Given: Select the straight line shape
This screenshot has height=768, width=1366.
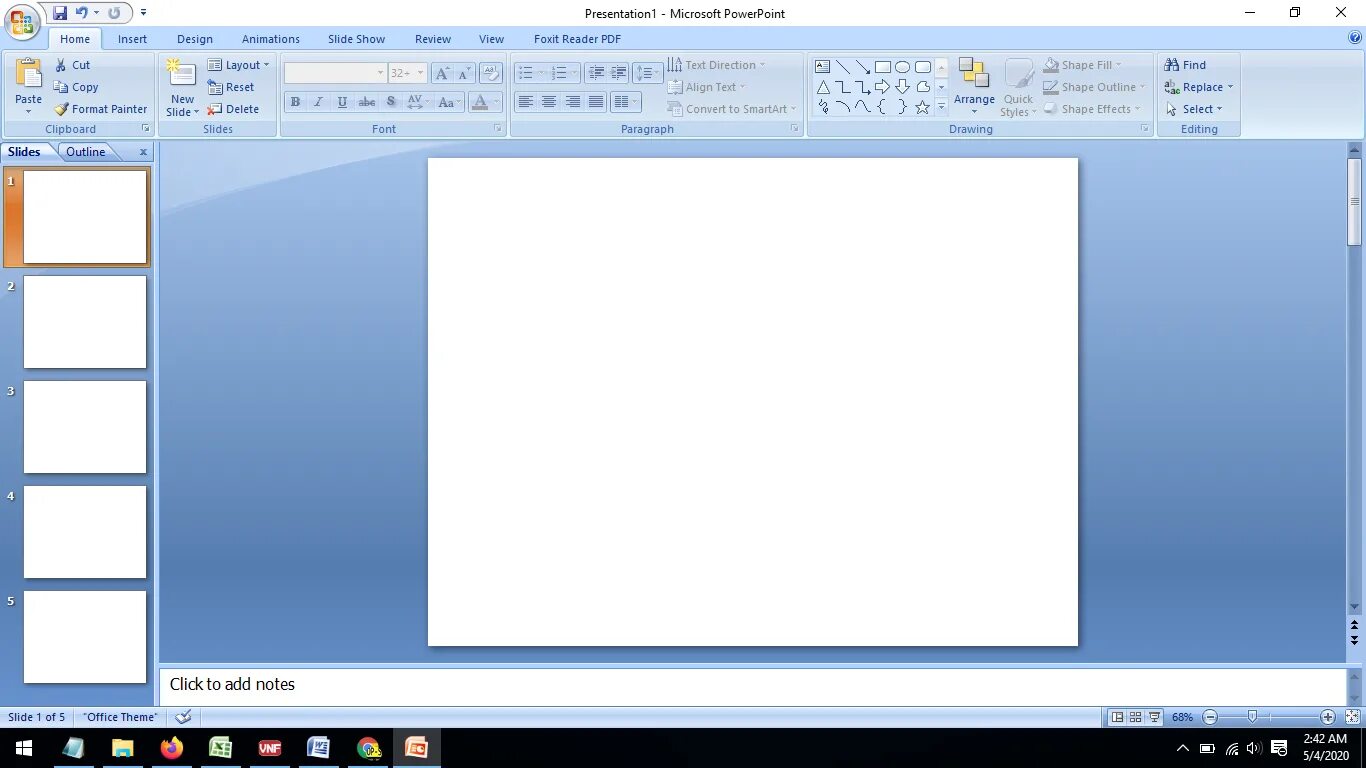Looking at the screenshot, I should point(843,67).
